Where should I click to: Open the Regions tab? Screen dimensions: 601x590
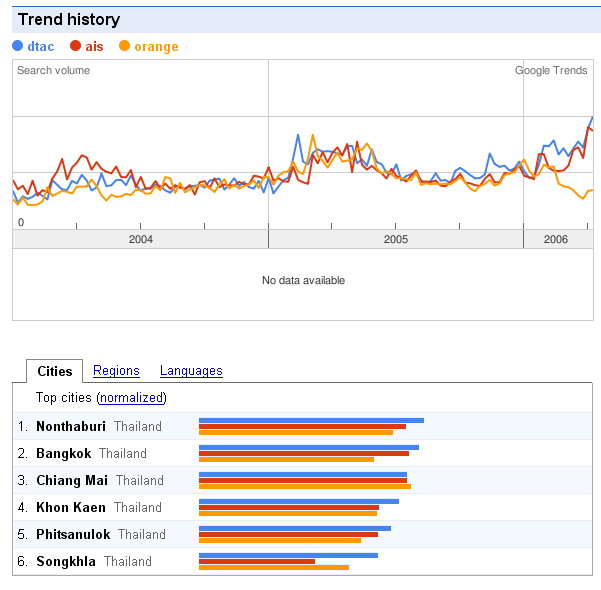pyautogui.click(x=116, y=371)
